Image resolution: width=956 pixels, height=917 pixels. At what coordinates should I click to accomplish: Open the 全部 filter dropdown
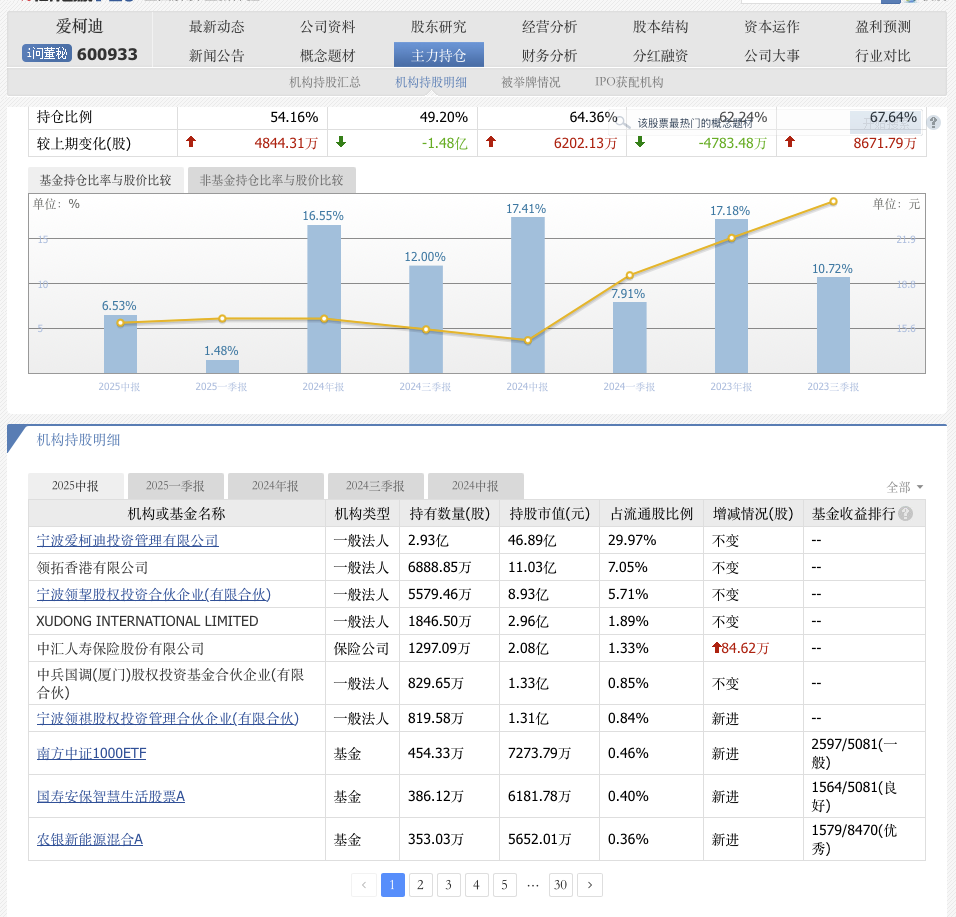[x=905, y=487]
